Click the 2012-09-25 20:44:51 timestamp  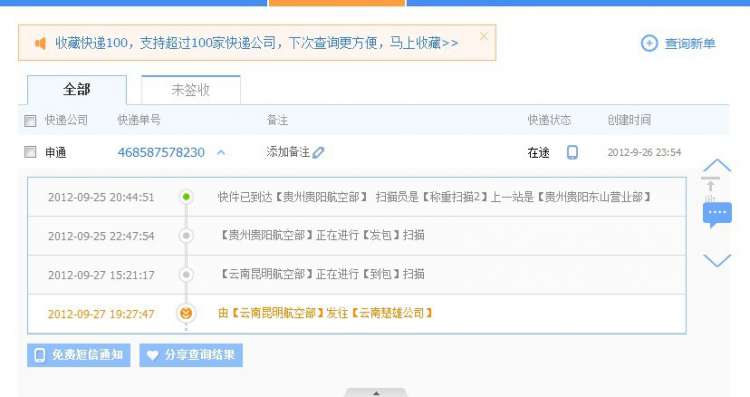[x=101, y=197]
